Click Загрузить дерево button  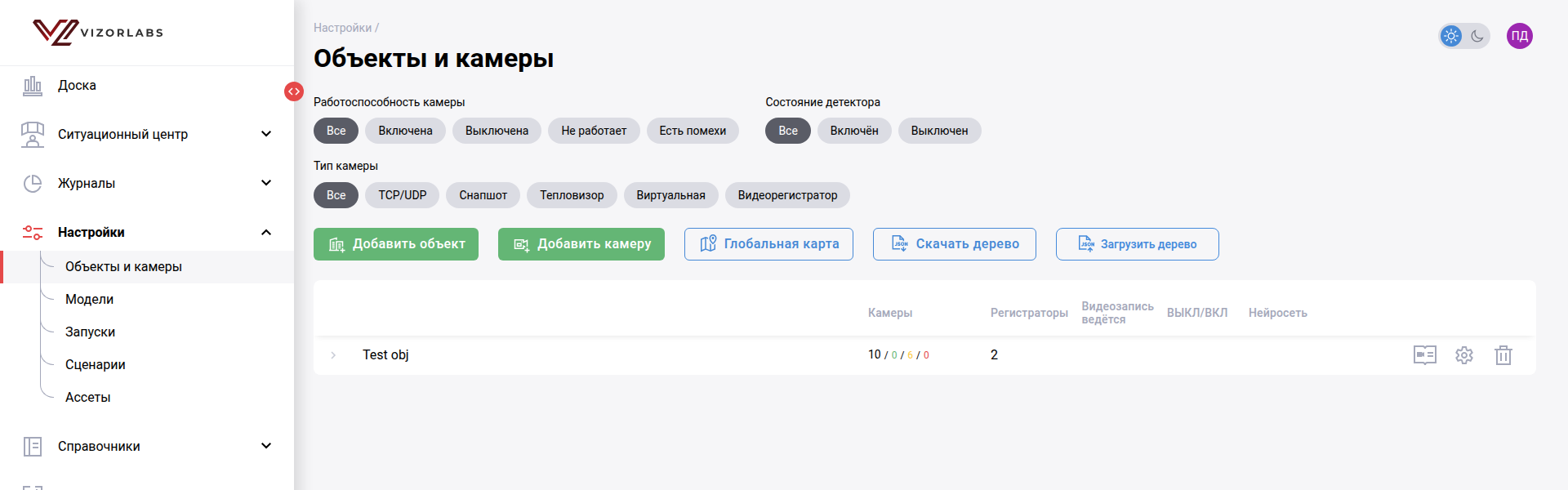click(x=1138, y=244)
